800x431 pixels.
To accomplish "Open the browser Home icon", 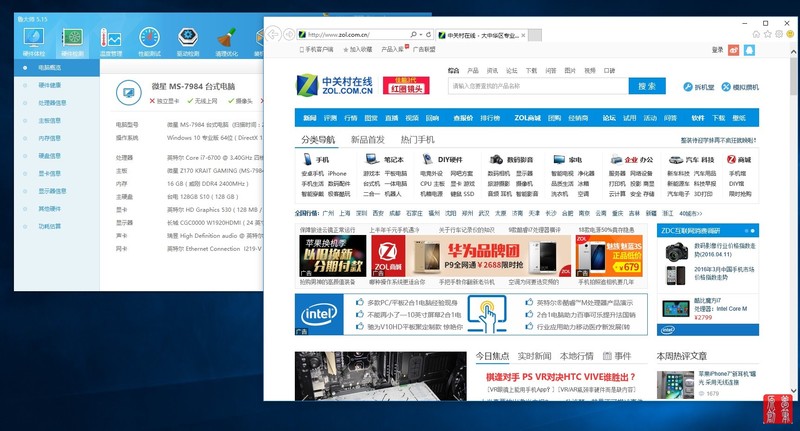I will 756,34.
